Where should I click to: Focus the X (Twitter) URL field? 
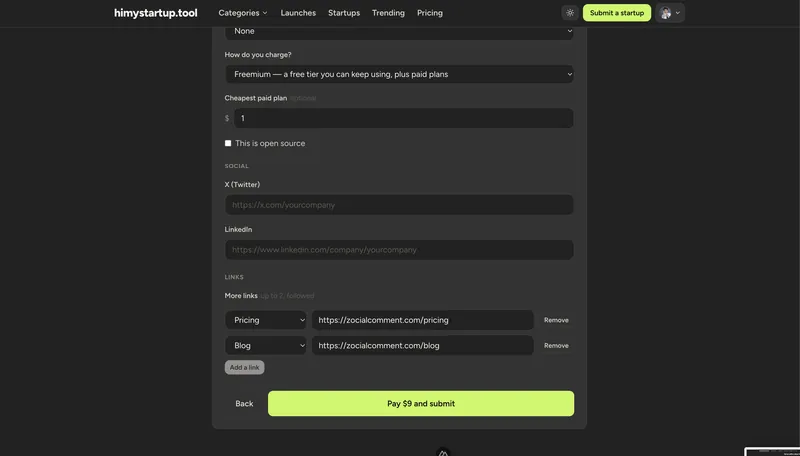click(399, 205)
